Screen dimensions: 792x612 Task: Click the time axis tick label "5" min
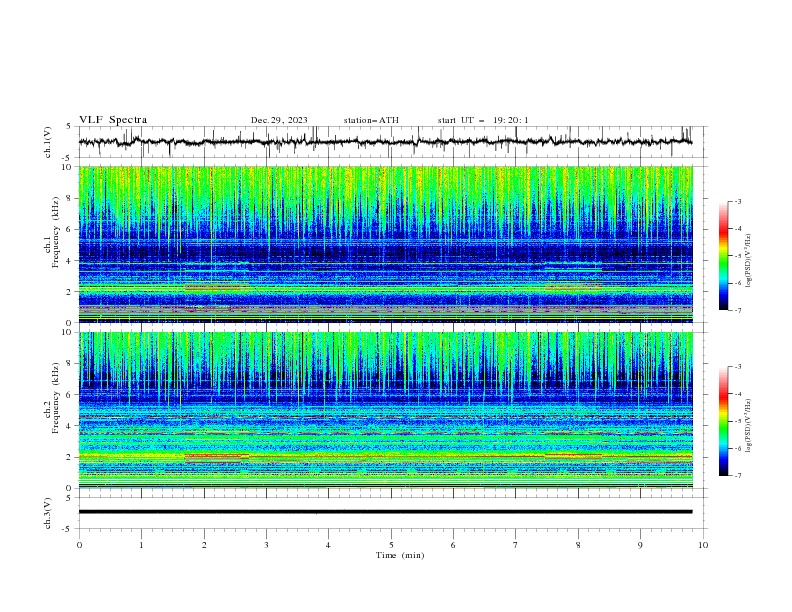[x=391, y=545]
